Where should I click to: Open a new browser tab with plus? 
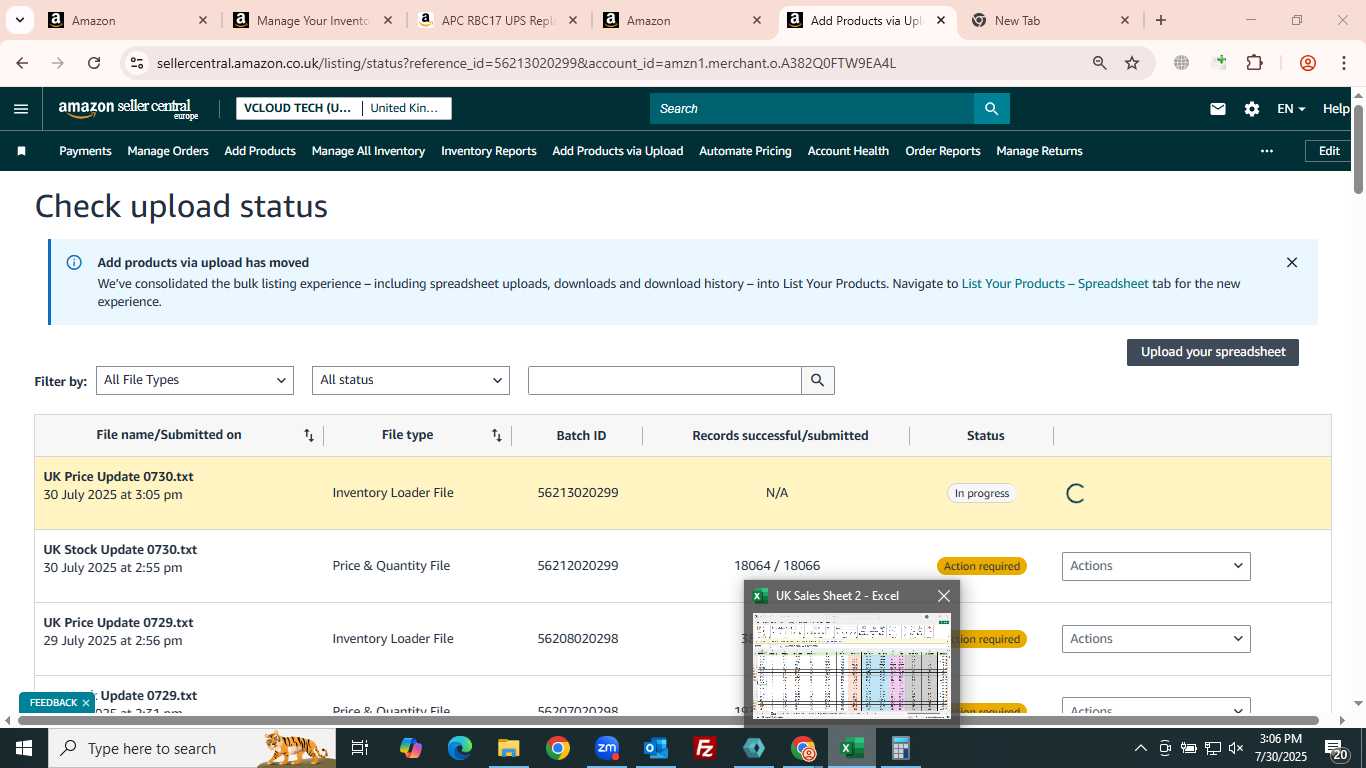[x=1160, y=20]
